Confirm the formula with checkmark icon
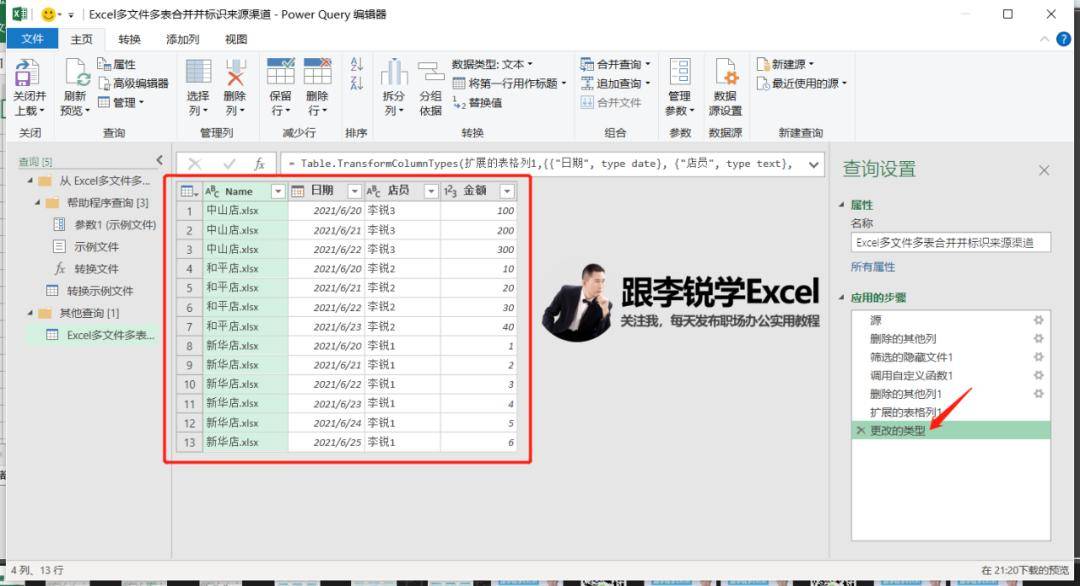The width and height of the screenshot is (1080, 586). [229, 164]
